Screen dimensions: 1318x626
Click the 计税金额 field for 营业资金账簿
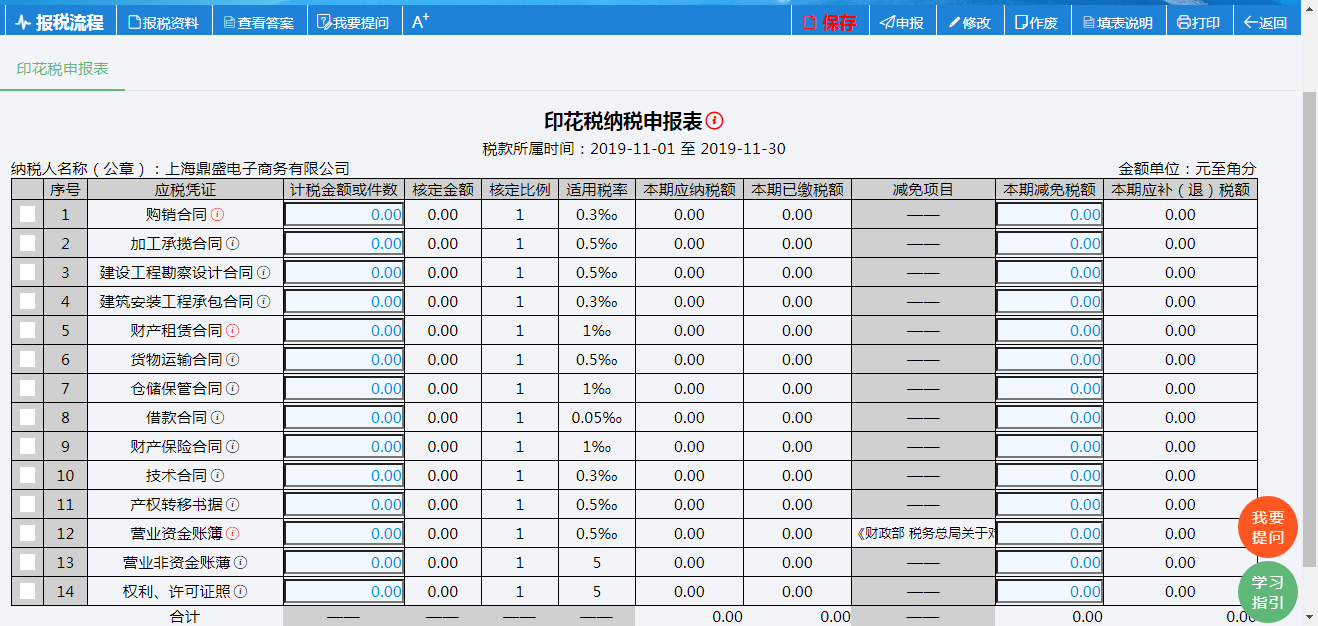[344, 533]
